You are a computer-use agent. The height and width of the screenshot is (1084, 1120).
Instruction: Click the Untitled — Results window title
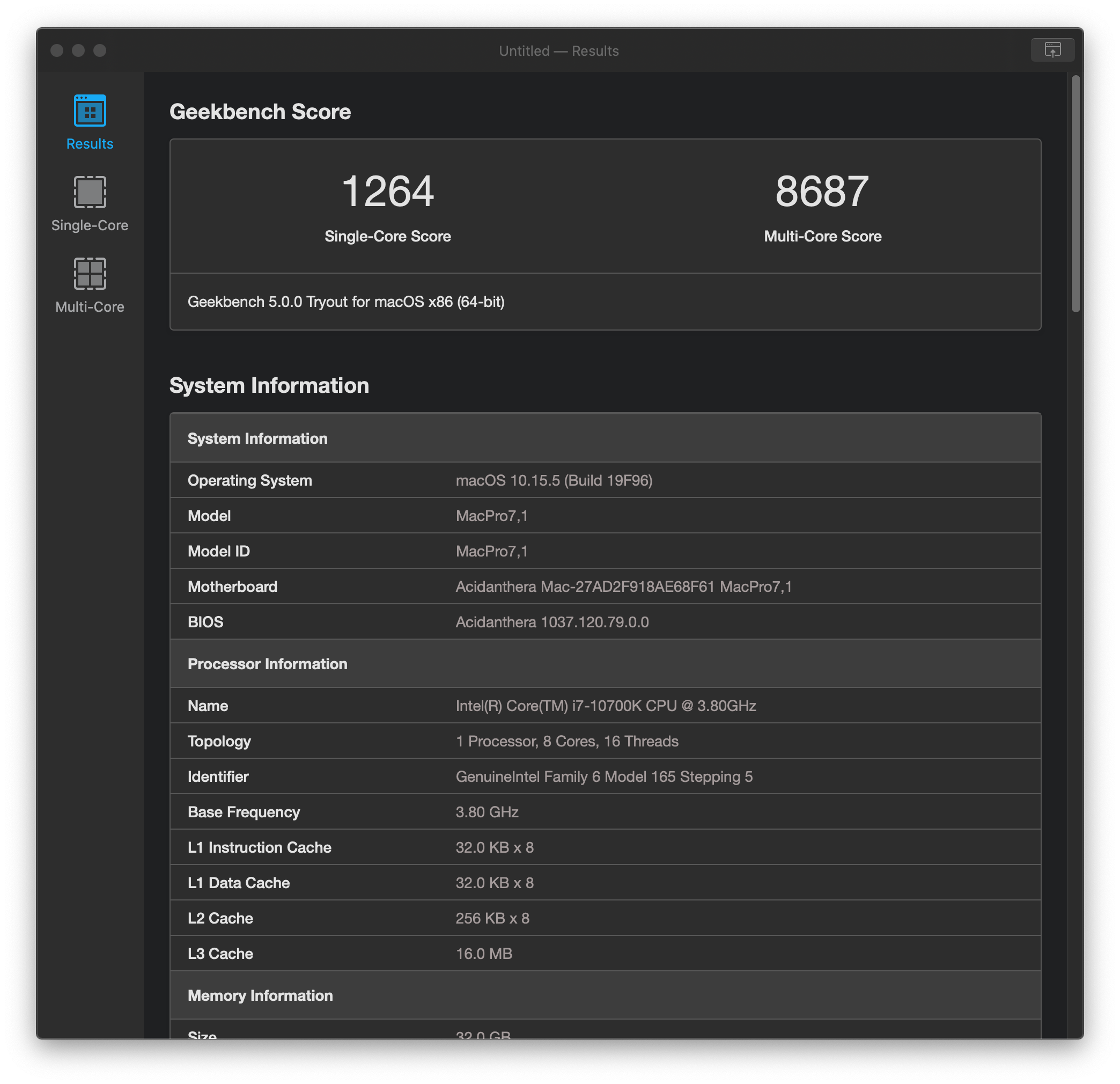558,51
